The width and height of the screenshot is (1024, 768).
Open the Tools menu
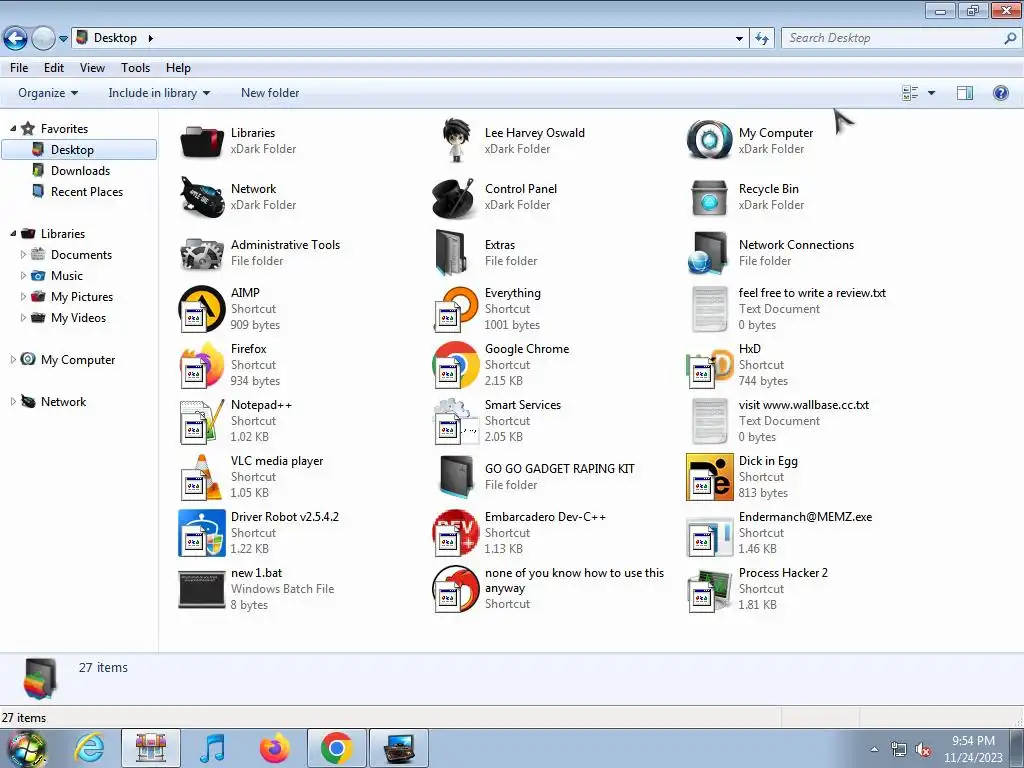(135, 68)
